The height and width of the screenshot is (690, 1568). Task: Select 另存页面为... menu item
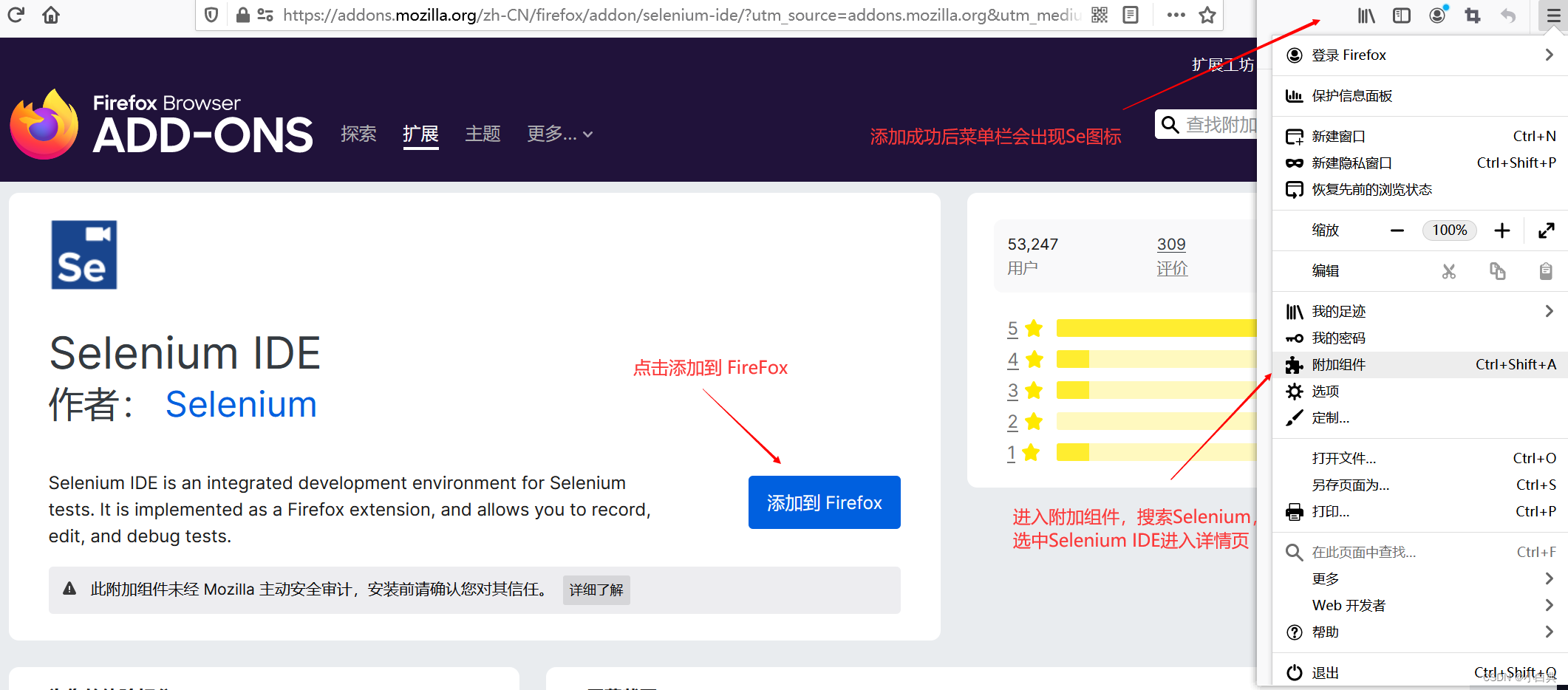click(1419, 485)
